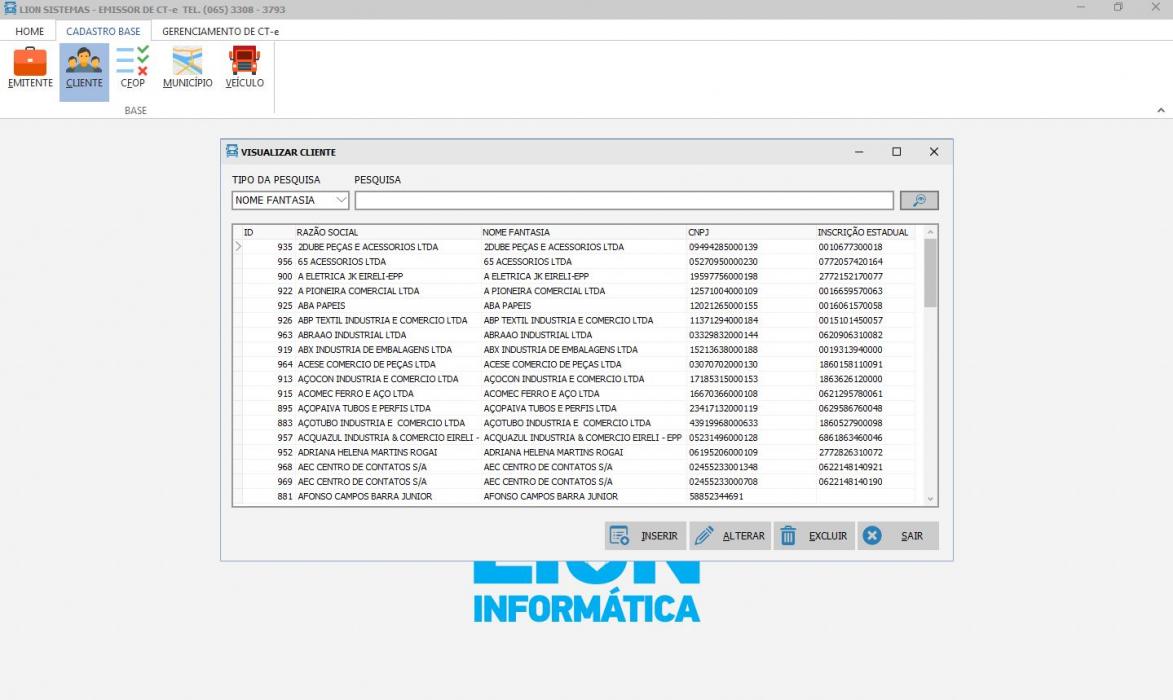The width and height of the screenshot is (1173, 700).
Task: Click the scrollbar down arrow in client list
Action: tap(930, 499)
